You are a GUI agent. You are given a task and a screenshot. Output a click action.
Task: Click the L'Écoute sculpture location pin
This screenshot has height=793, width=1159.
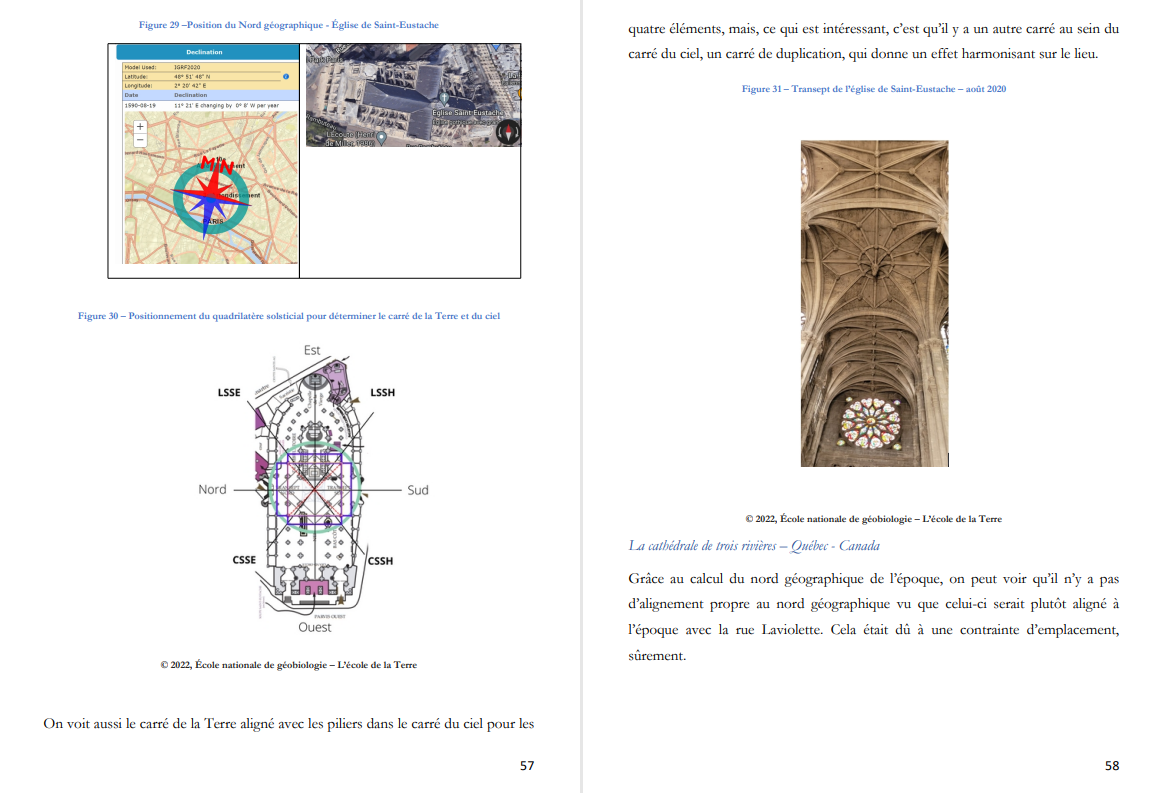381,137
